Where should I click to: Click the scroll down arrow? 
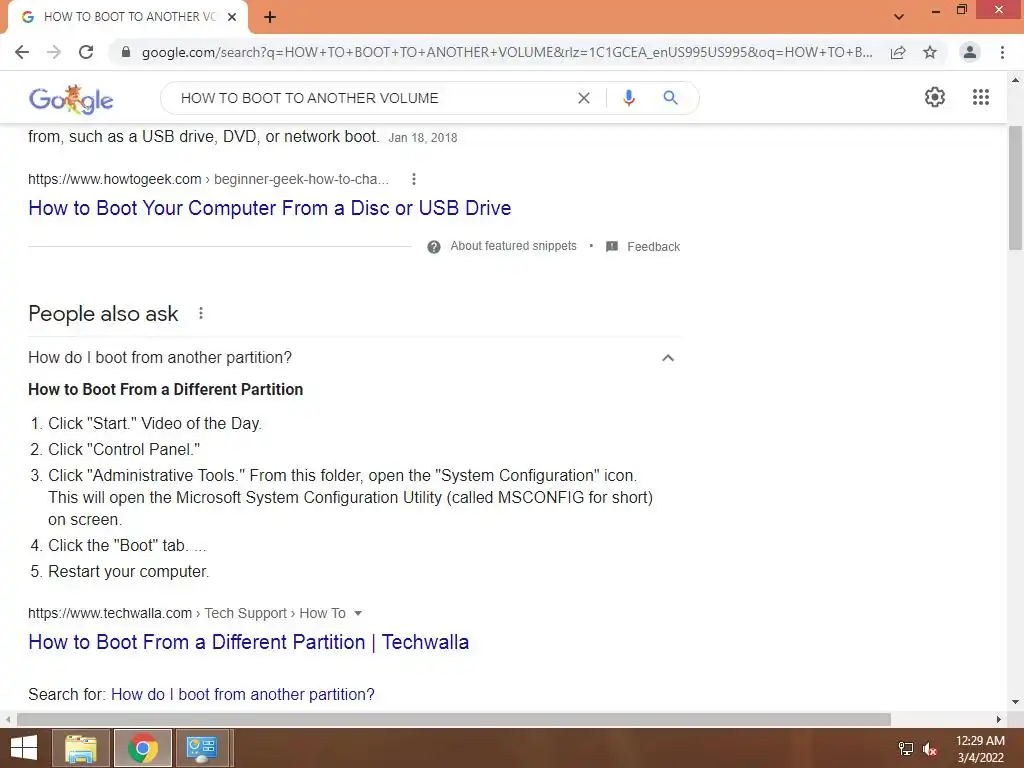pos(1016,703)
